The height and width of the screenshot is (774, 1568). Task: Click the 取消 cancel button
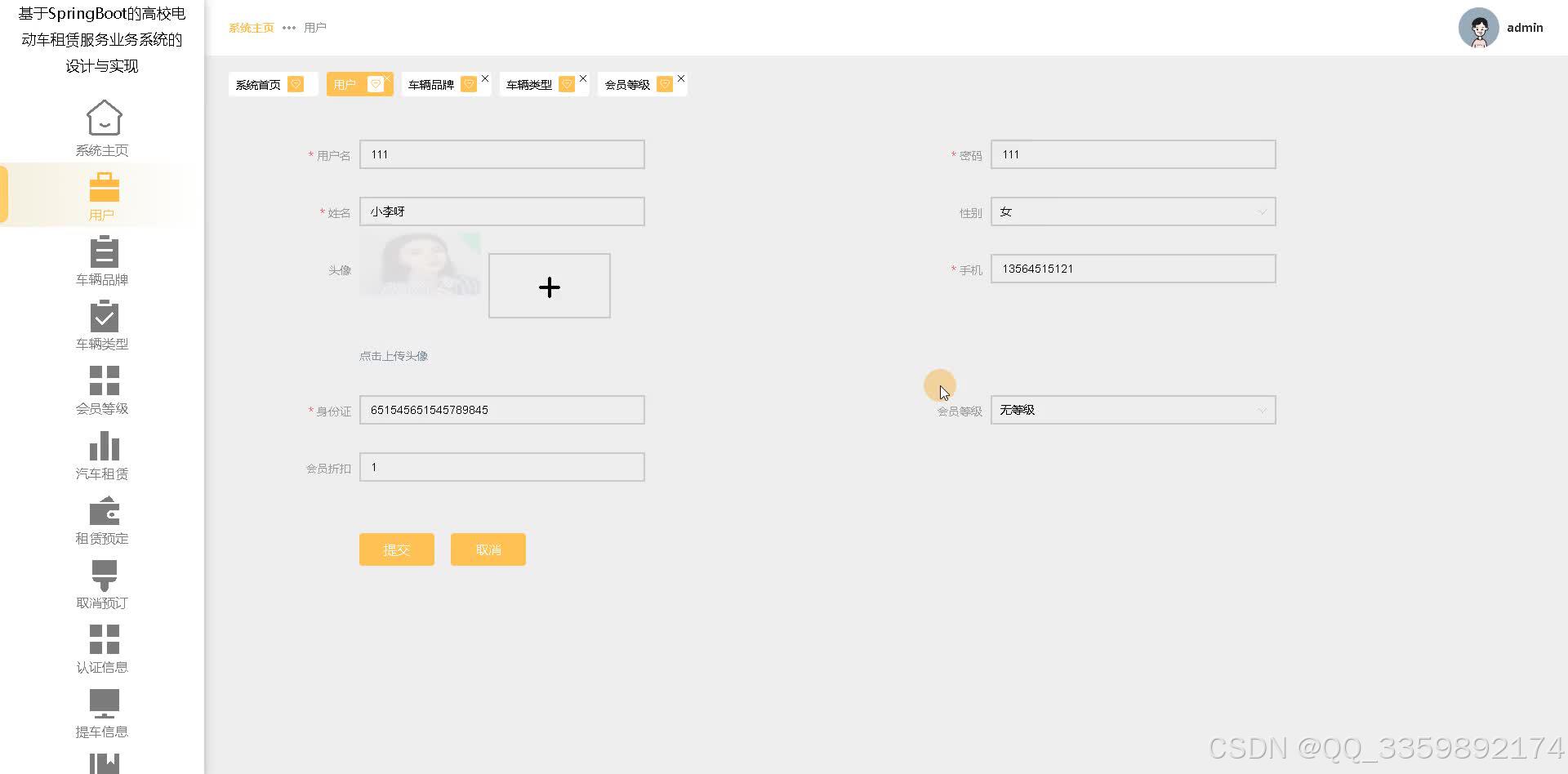488,549
